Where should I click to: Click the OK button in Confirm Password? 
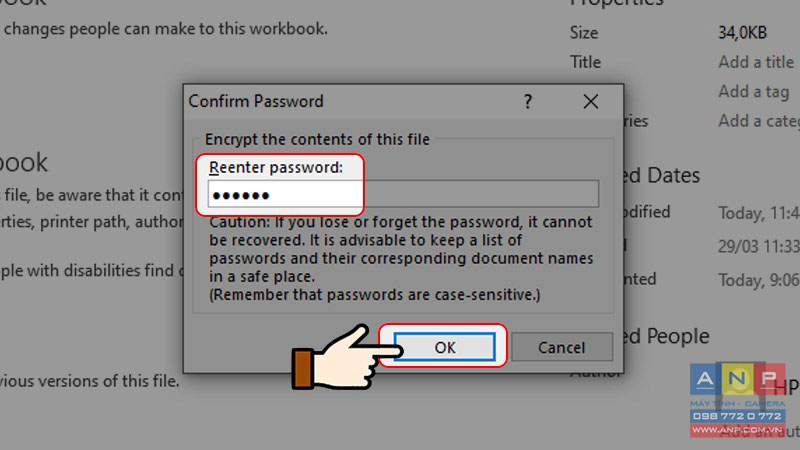pos(444,347)
